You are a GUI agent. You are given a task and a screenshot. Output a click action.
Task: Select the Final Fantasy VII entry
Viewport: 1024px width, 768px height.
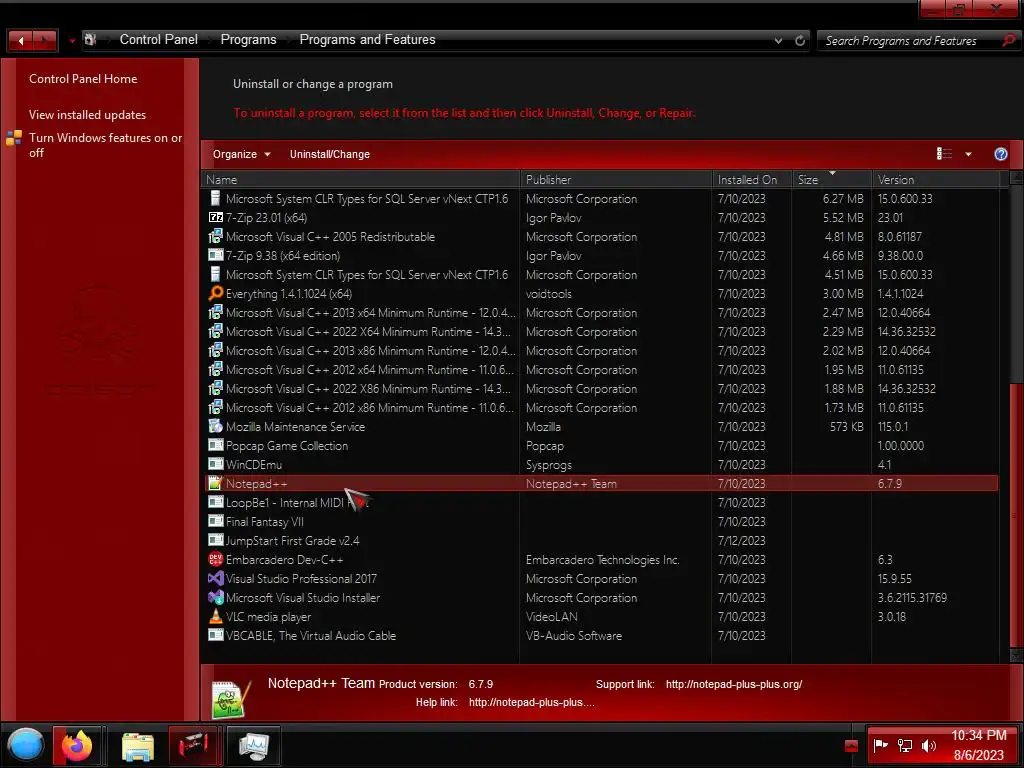[264, 522]
